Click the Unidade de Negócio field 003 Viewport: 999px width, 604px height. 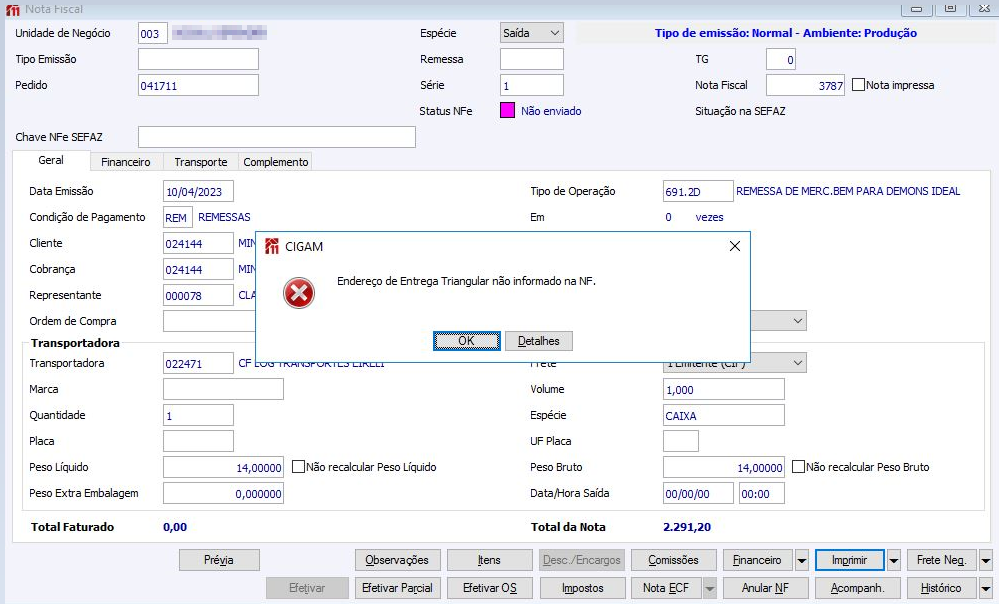pyautogui.click(x=152, y=33)
